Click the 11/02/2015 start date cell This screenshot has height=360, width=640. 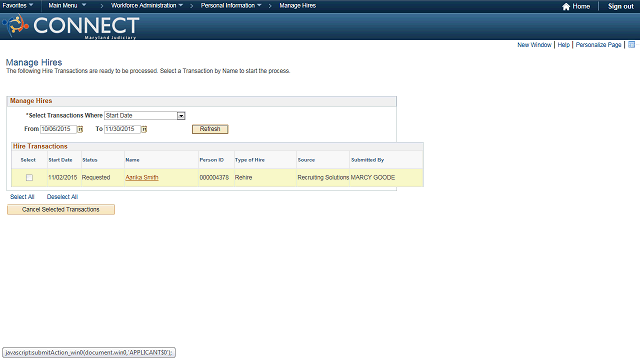point(62,178)
